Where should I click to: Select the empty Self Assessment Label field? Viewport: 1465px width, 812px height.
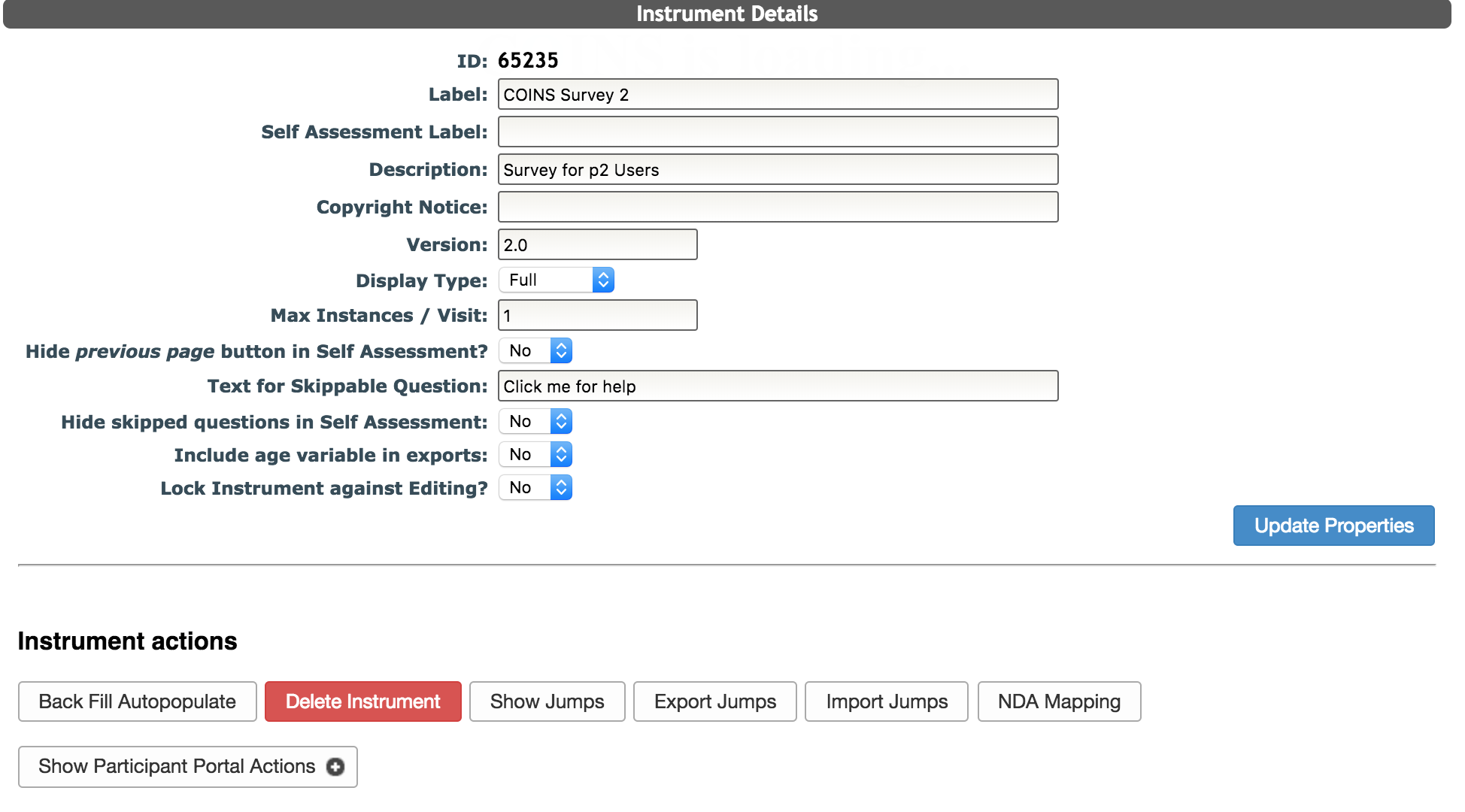(778, 131)
